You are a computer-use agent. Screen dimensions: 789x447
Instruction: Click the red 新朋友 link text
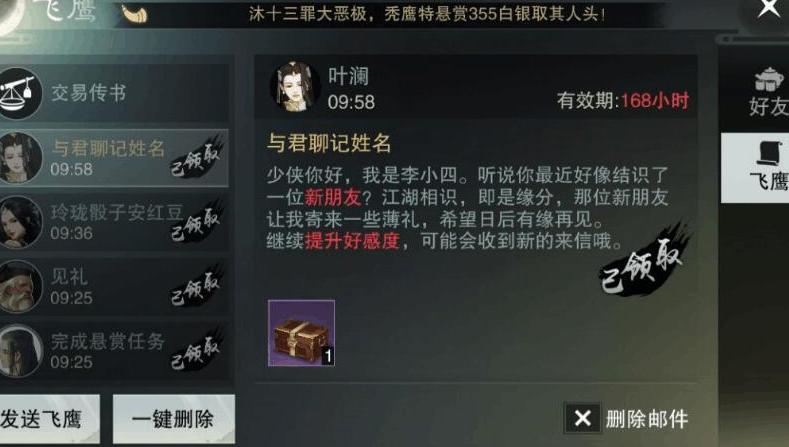pyautogui.click(x=333, y=197)
